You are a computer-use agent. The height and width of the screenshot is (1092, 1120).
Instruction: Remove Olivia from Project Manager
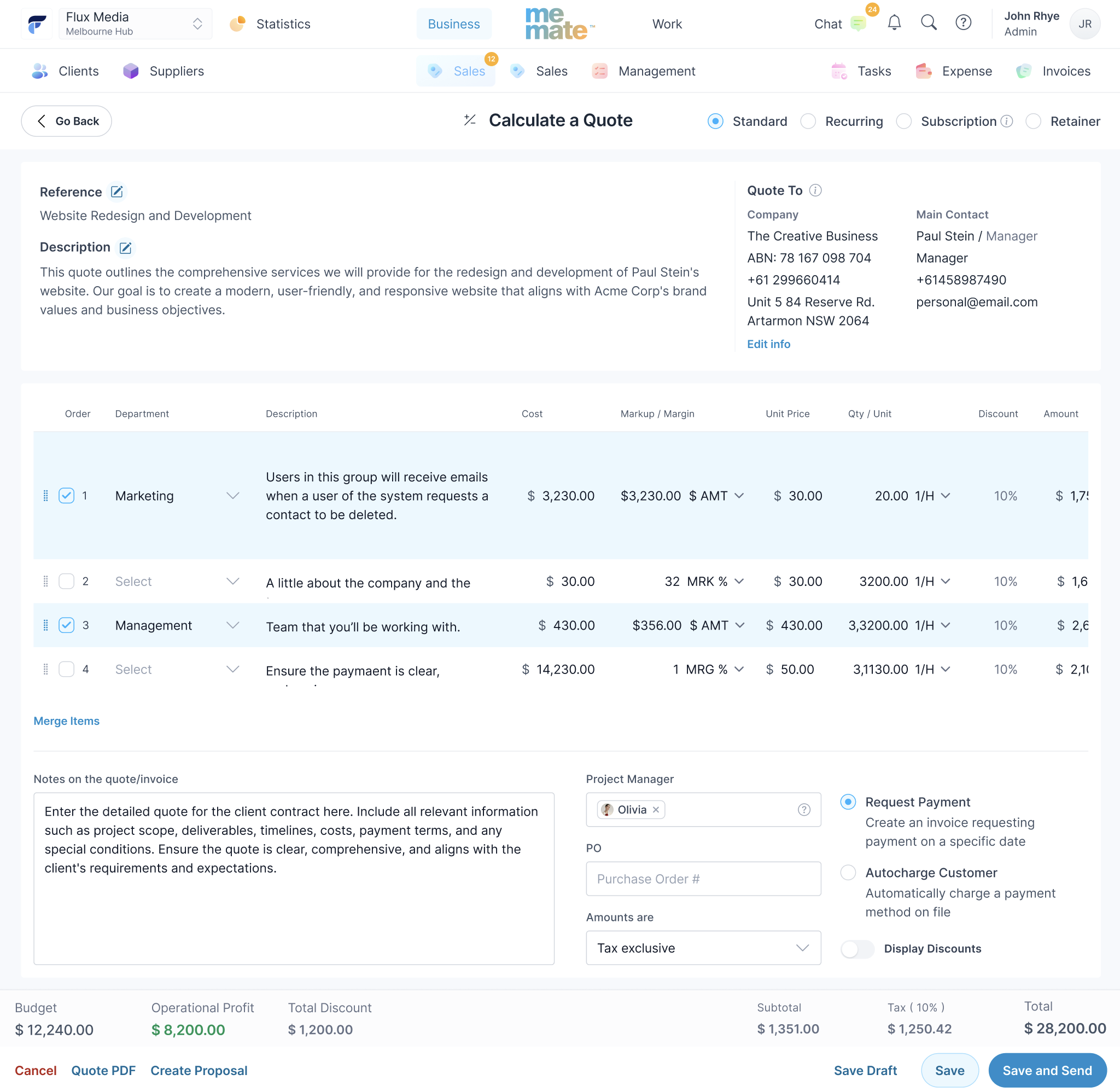click(x=656, y=810)
